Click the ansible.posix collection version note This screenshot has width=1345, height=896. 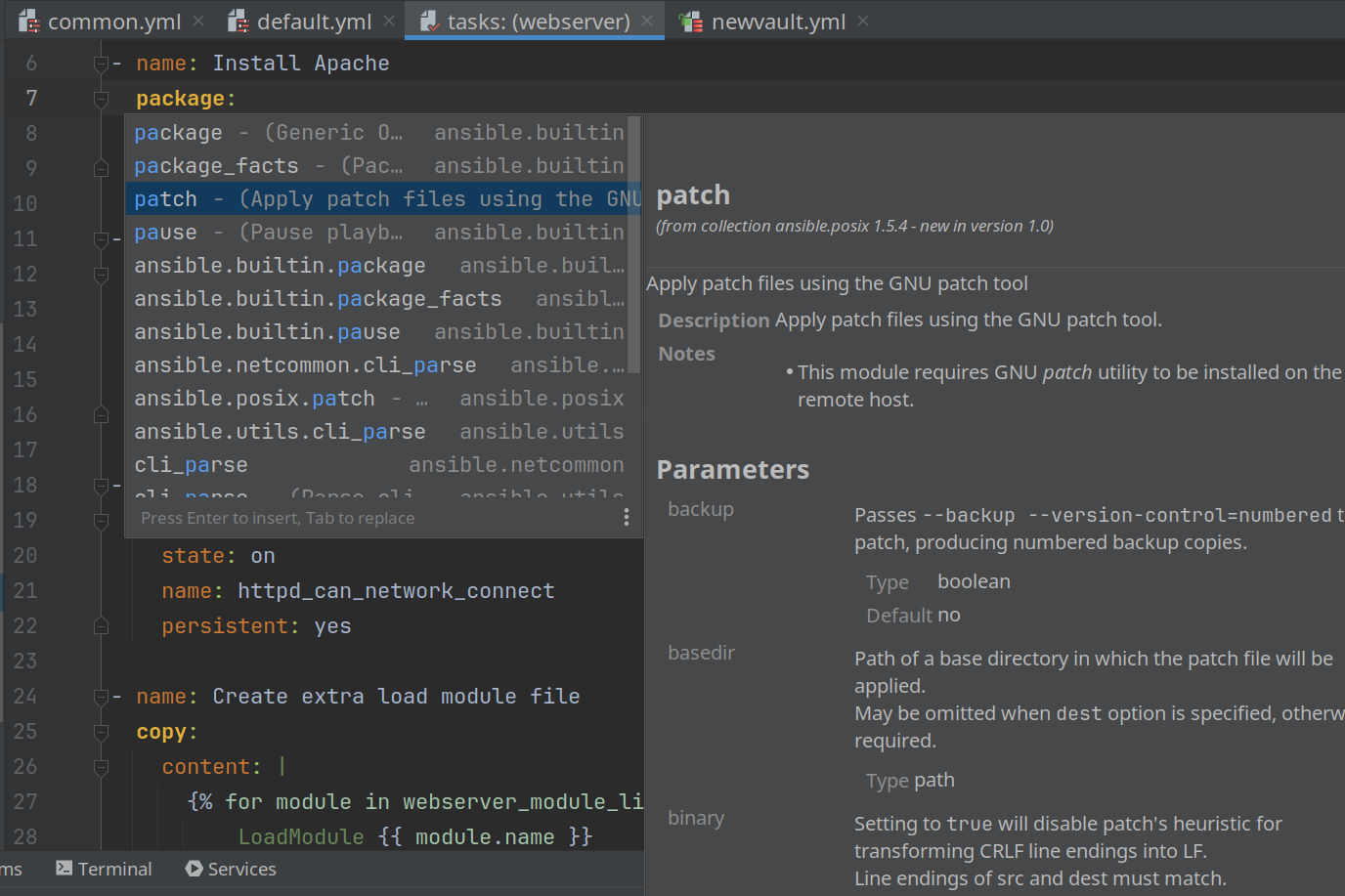pos(855,226)
